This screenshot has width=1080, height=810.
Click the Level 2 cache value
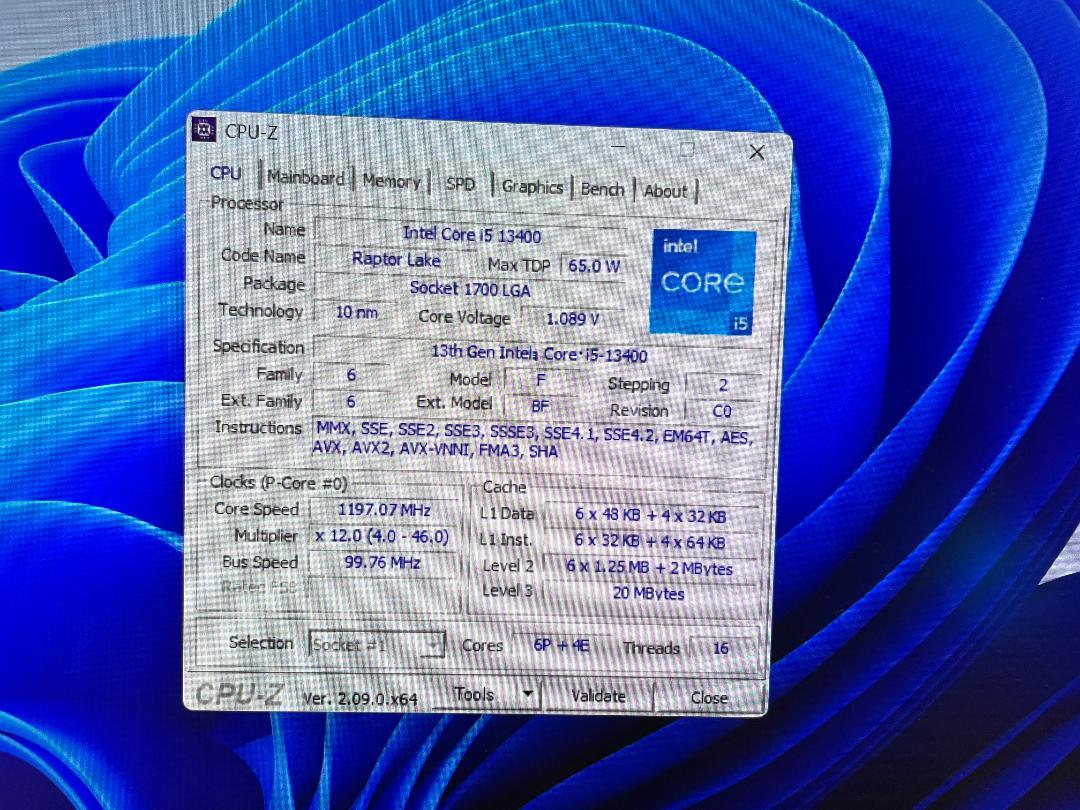coord(650,568)
